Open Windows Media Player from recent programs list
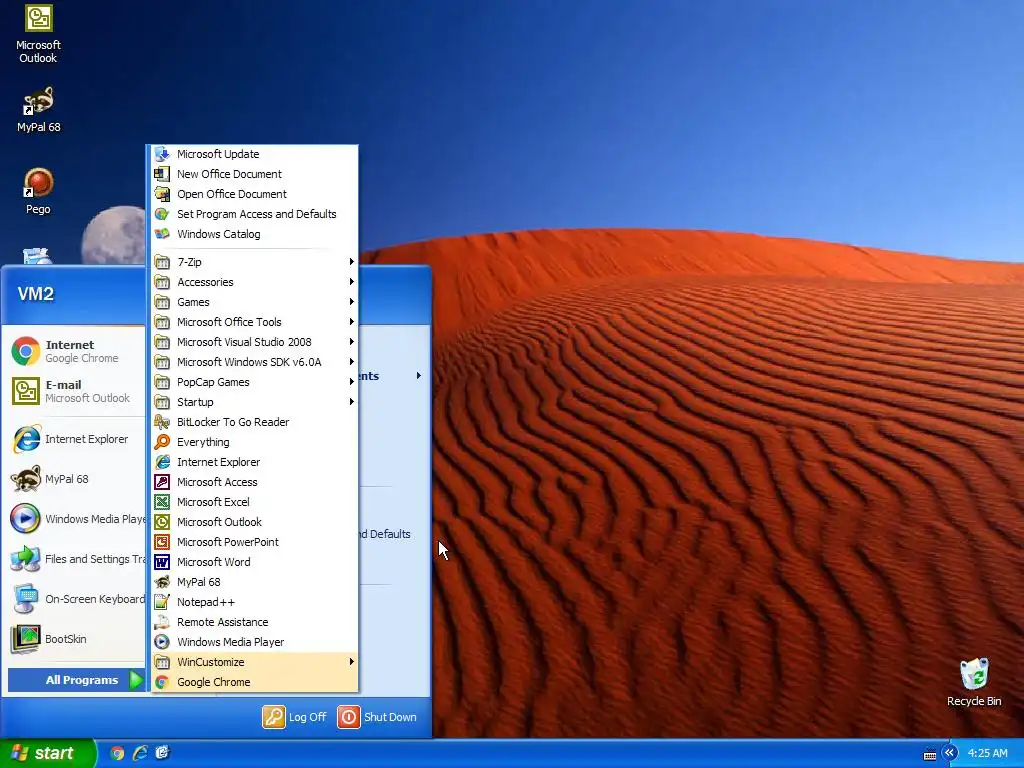The image size is (1024, 768). 76,519
